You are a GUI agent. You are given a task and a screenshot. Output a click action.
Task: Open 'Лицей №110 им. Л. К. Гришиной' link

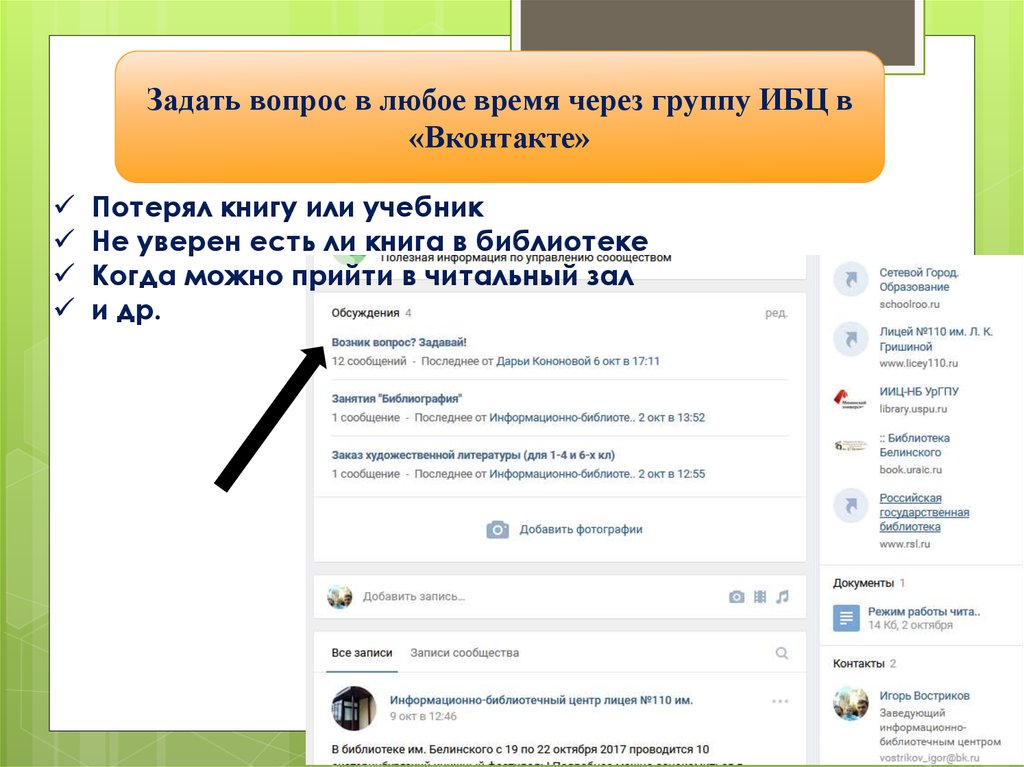pyautogui.click(x=935, y=339)
